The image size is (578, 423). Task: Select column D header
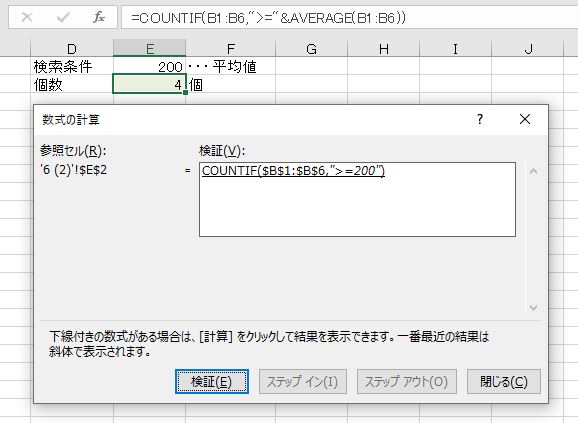[72, 49]
